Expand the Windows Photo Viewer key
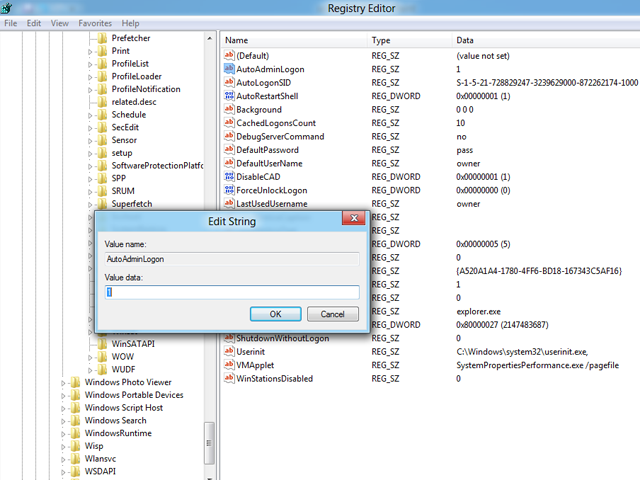Viewport: 640px width, 480px height. [x=63, y=382]
